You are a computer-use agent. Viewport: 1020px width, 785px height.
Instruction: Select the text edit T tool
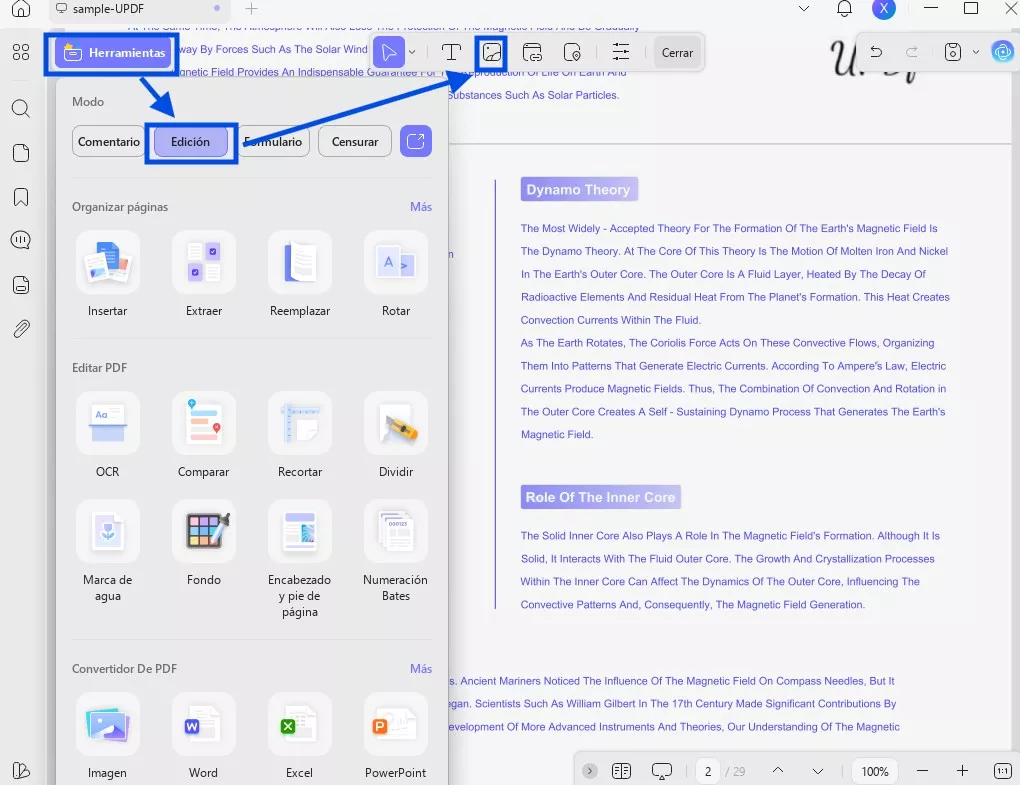pyautogui.click(x=451, y=53)
